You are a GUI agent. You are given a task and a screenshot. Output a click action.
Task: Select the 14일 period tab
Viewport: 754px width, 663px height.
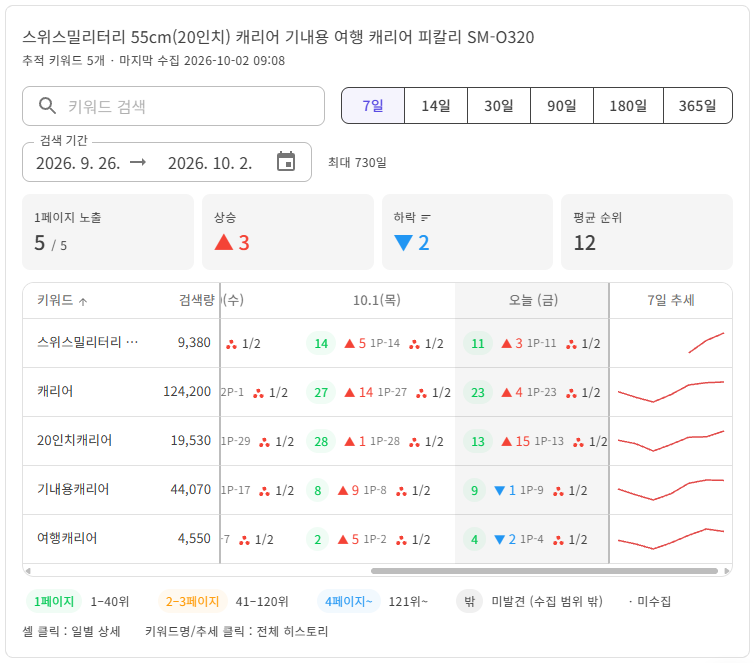(x=436, y=105)
